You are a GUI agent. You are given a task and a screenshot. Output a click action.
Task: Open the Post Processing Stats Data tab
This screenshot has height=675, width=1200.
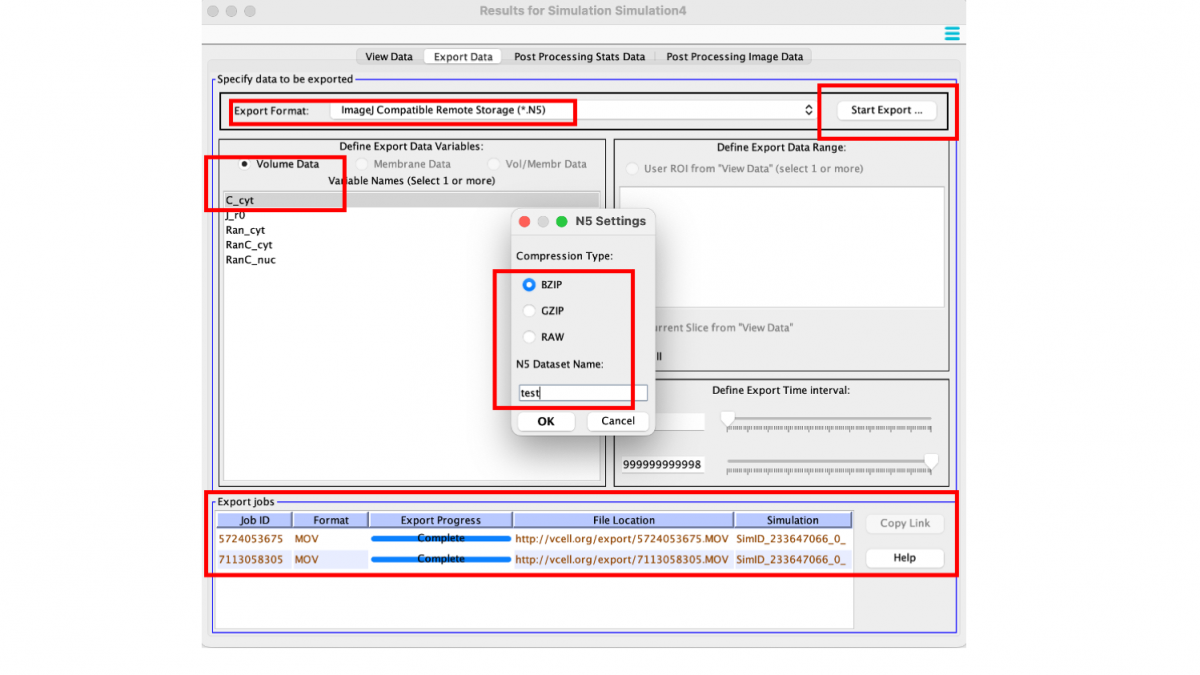click(579, 56)
